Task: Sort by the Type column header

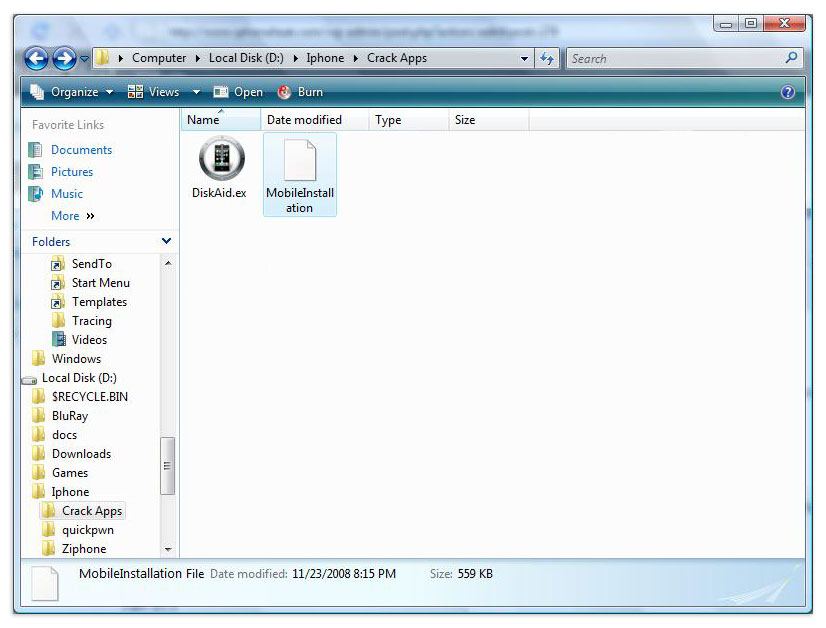Action: (x=409, y=120)
